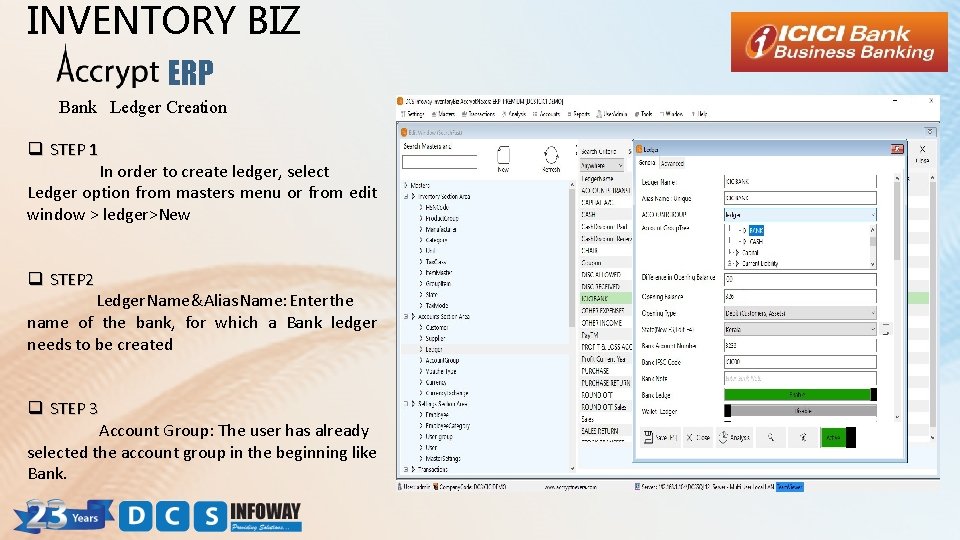Click the SALES RETURN row in ledger list
This screenshot has width=960, height=540.
[x=606, y=431]
